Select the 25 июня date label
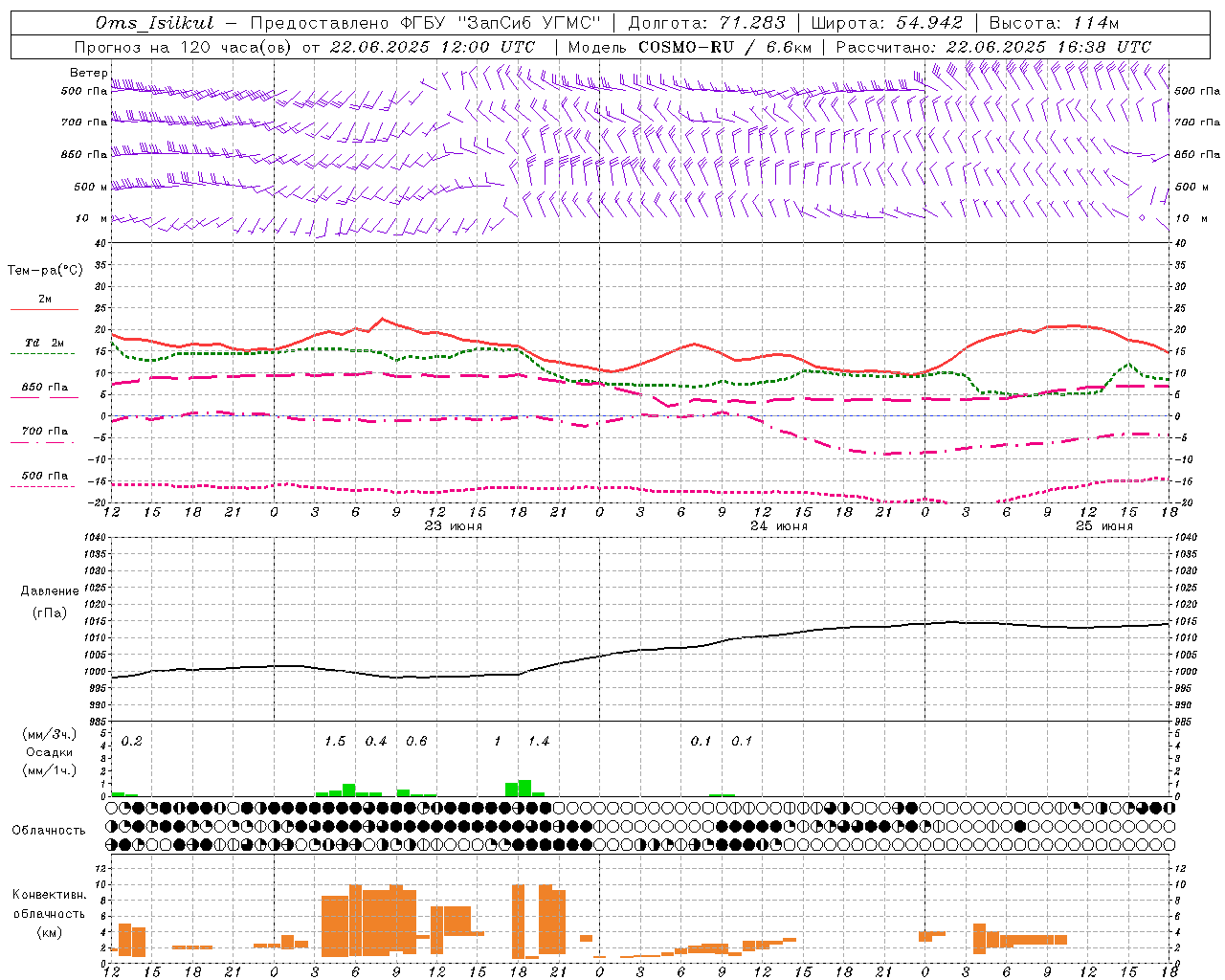 point(1104,526)
